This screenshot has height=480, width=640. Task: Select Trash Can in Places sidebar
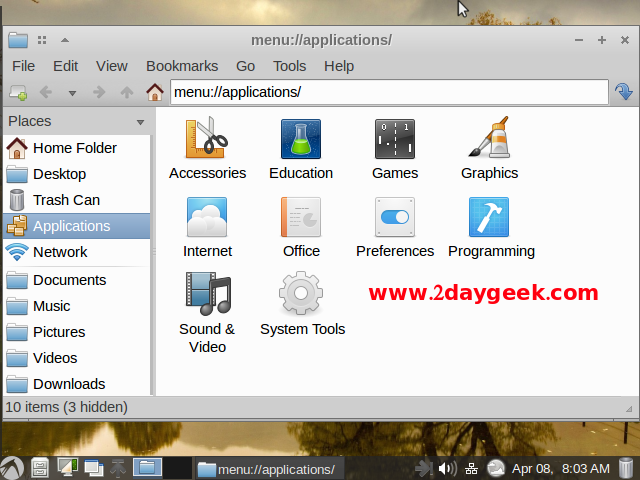pos(66,200)
